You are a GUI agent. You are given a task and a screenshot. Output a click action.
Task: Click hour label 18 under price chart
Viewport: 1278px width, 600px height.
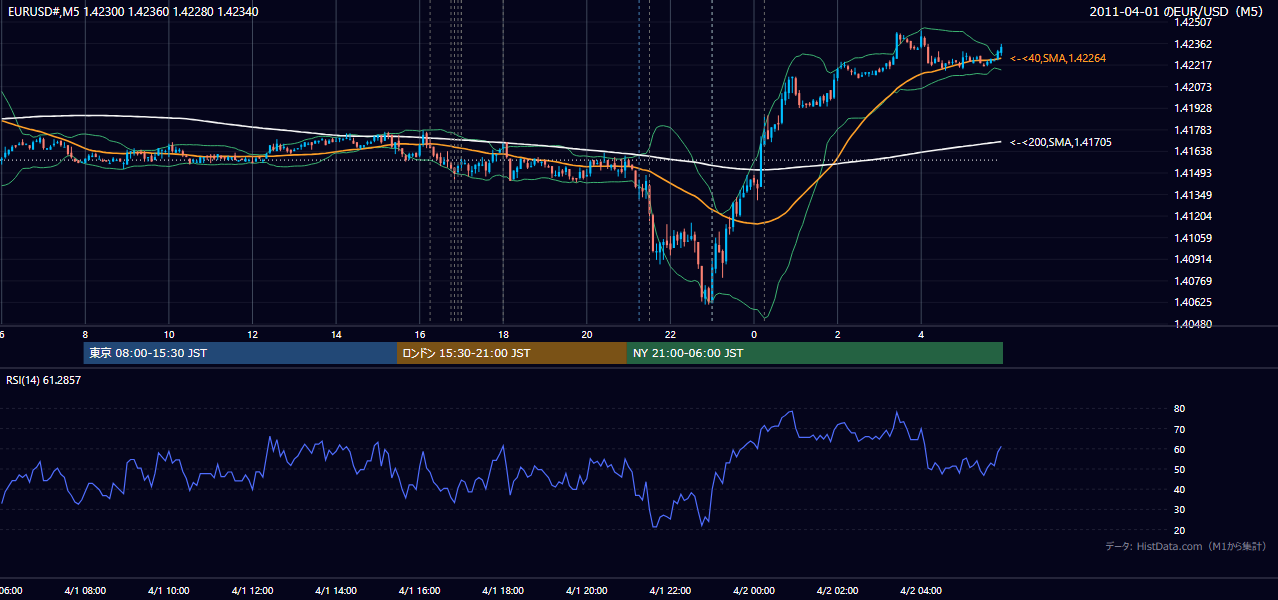click(x=504, y=335)
